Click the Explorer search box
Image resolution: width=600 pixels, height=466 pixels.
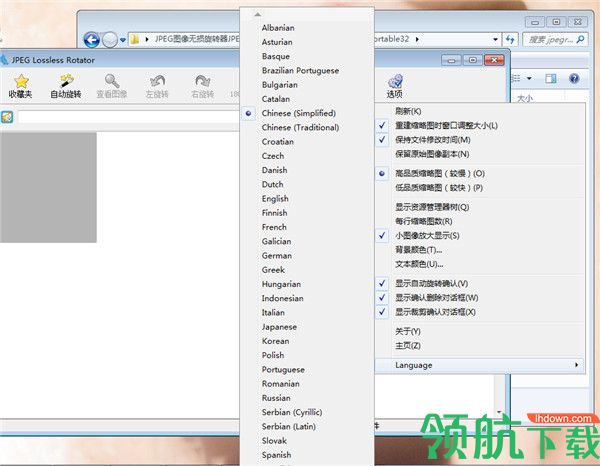(555, 39)
